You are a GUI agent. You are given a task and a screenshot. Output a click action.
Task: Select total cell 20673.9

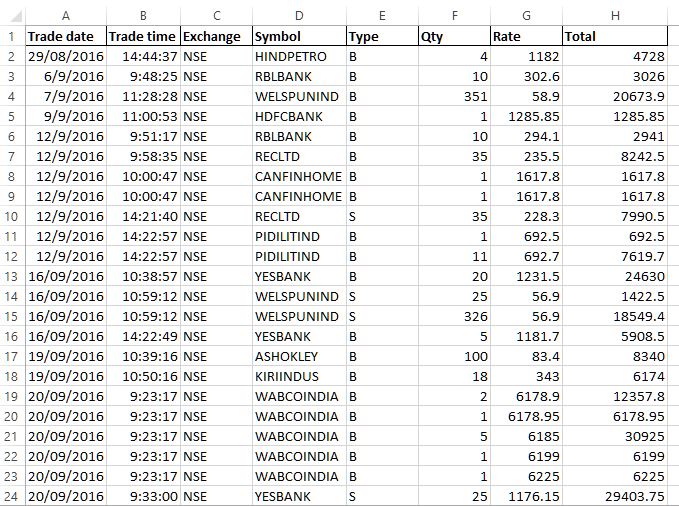click(615, 96)
